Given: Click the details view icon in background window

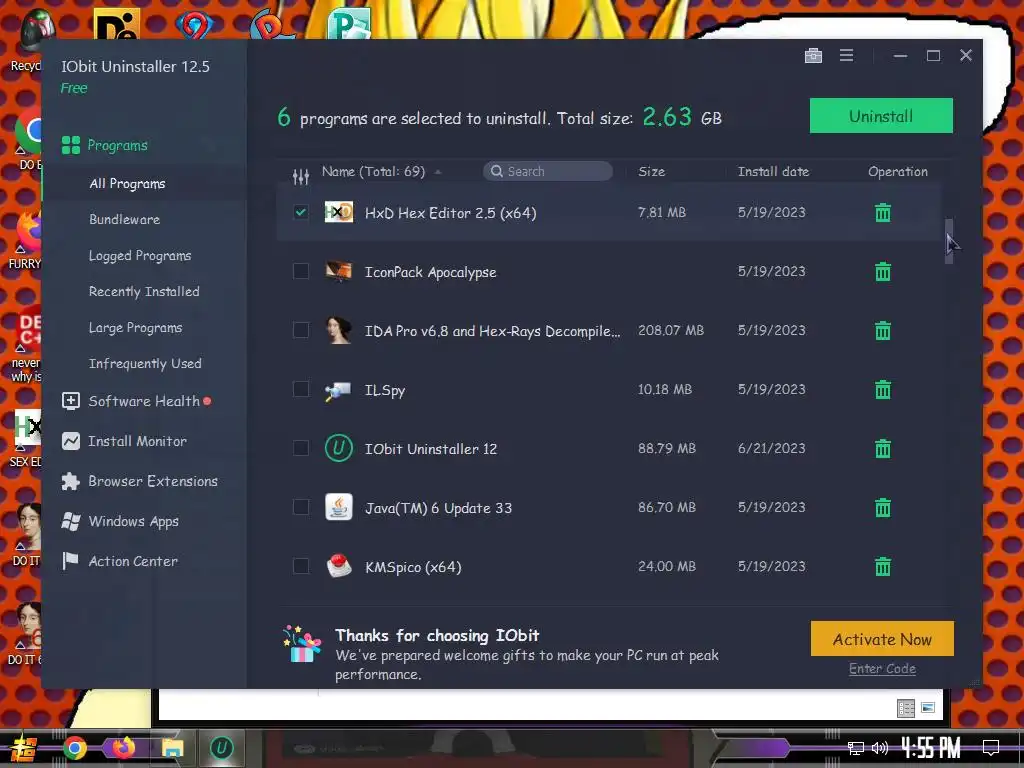Looking at the screenshot, I should click(906, 709).
